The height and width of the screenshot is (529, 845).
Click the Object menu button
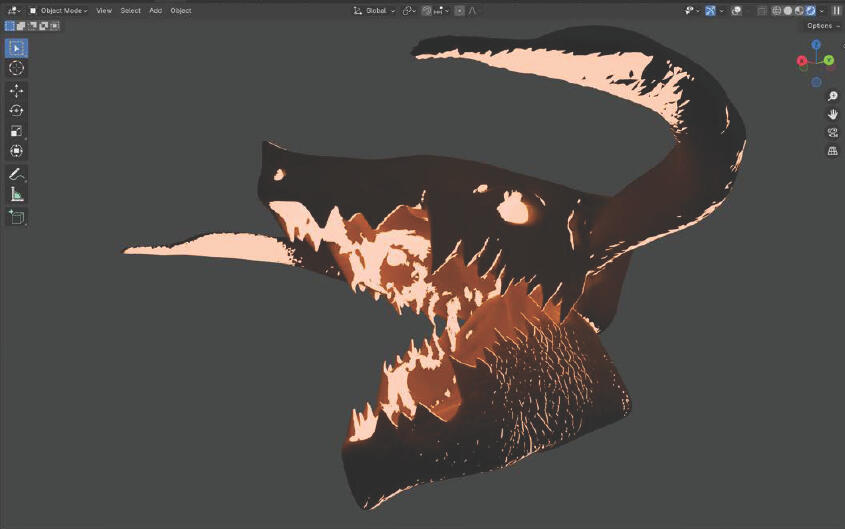(x=181, y=10)
